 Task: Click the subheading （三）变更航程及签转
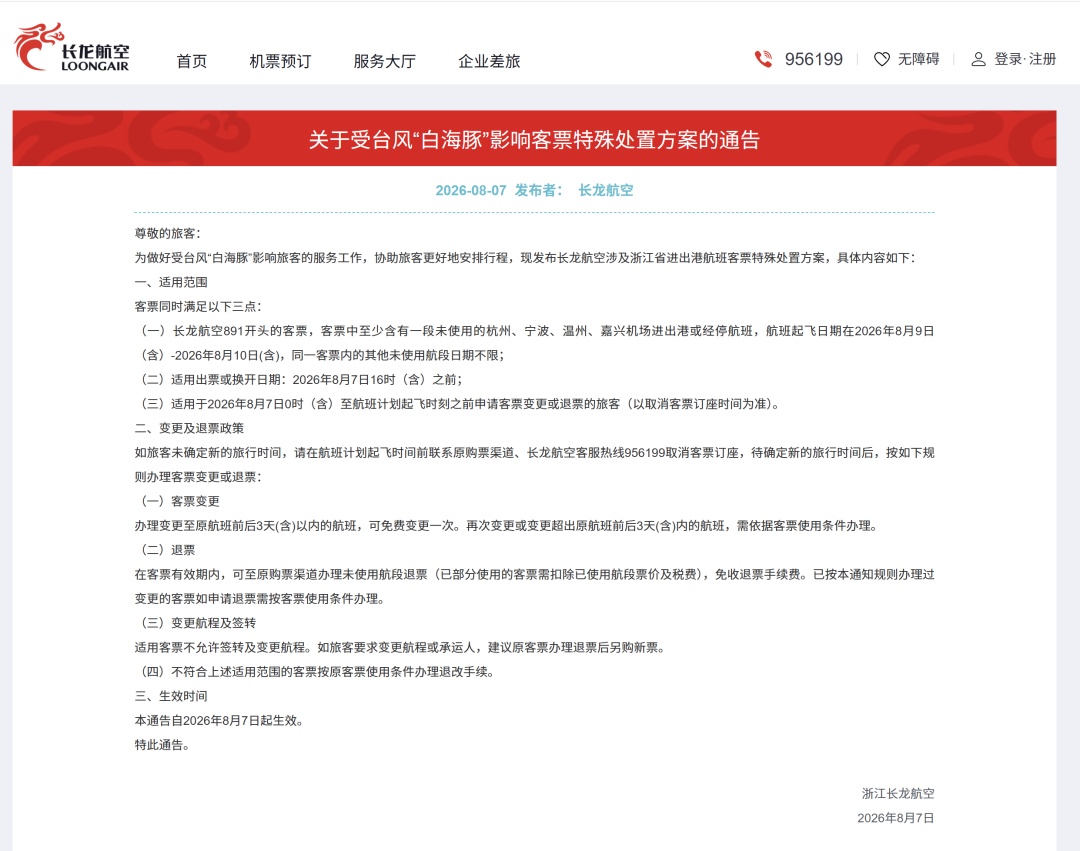pyautogui.click(x=198, y=623)
